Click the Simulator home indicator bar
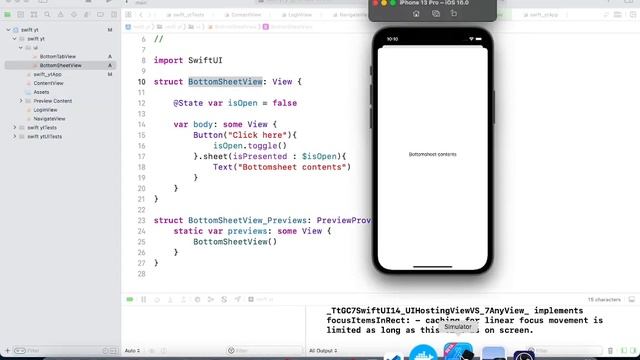The width and height of the screenshot is (640, 360). coord(433,267)
